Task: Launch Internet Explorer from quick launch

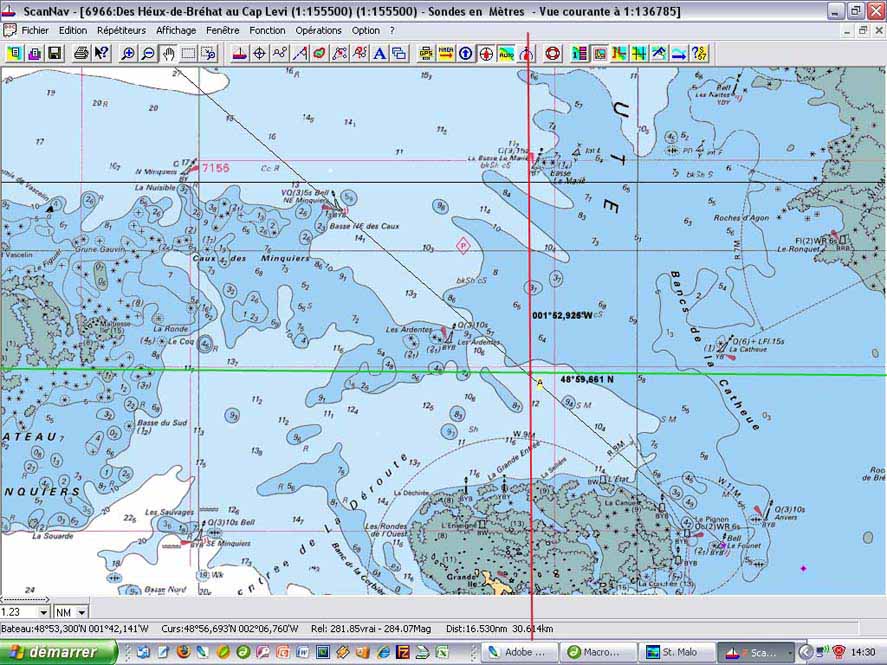Action: click(x=383, y=652)
